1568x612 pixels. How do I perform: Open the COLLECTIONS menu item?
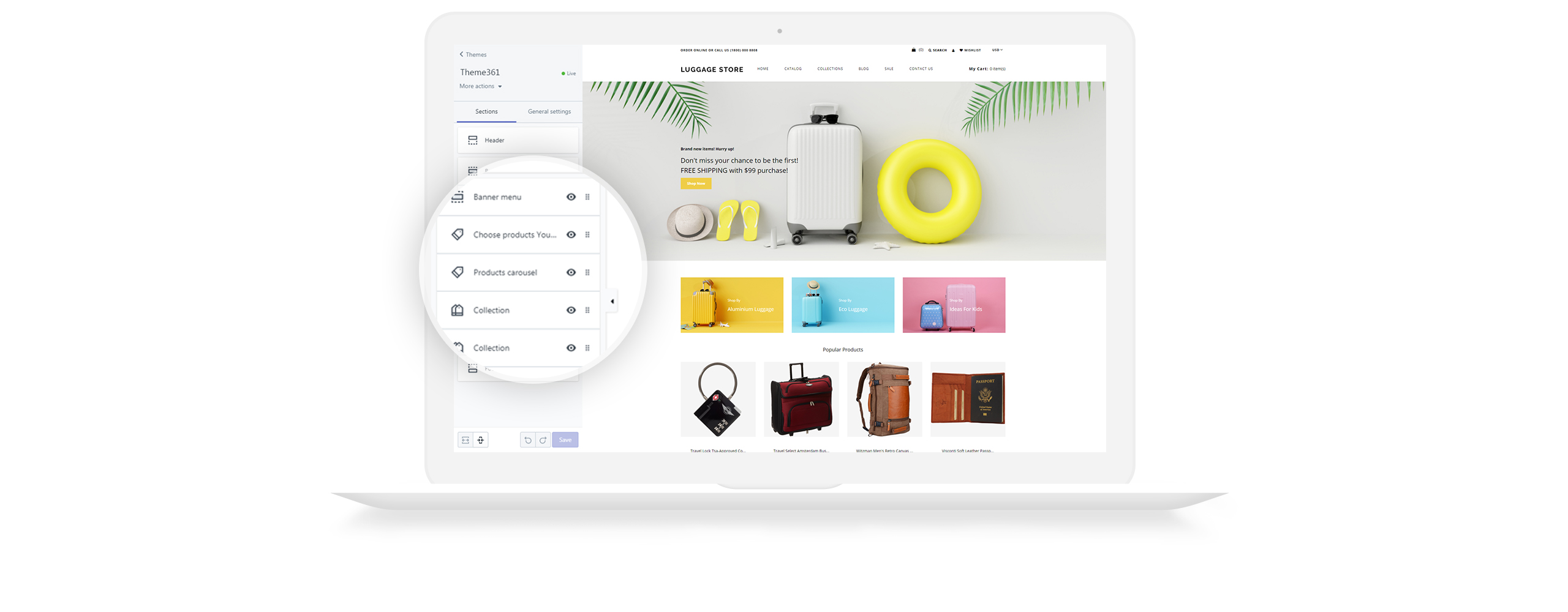pyautogui.click(x=830, y=69)
